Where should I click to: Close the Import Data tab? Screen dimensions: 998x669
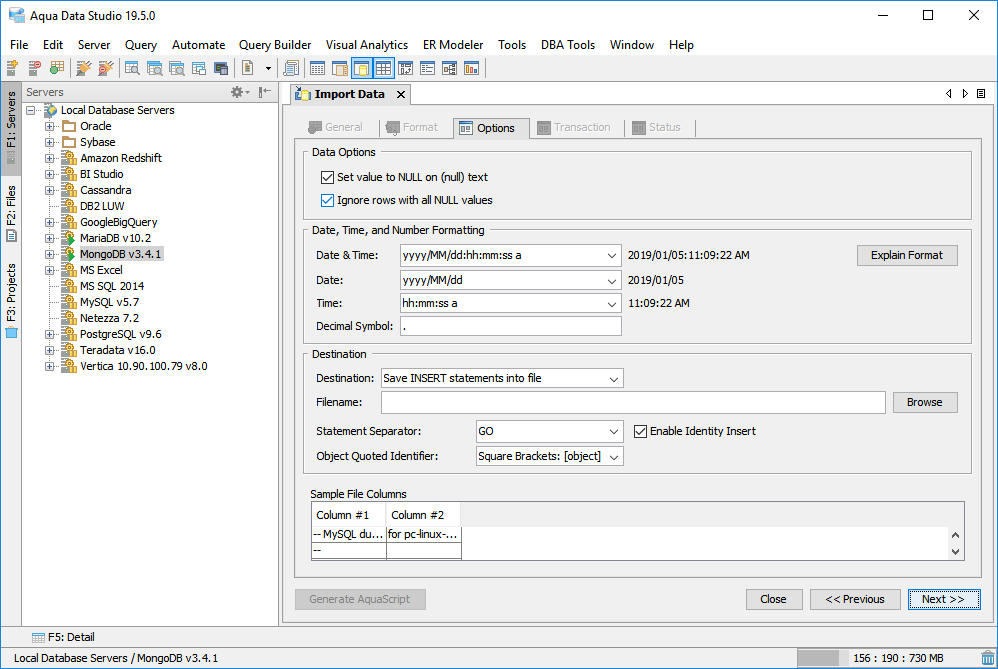(x=401, y=94)
